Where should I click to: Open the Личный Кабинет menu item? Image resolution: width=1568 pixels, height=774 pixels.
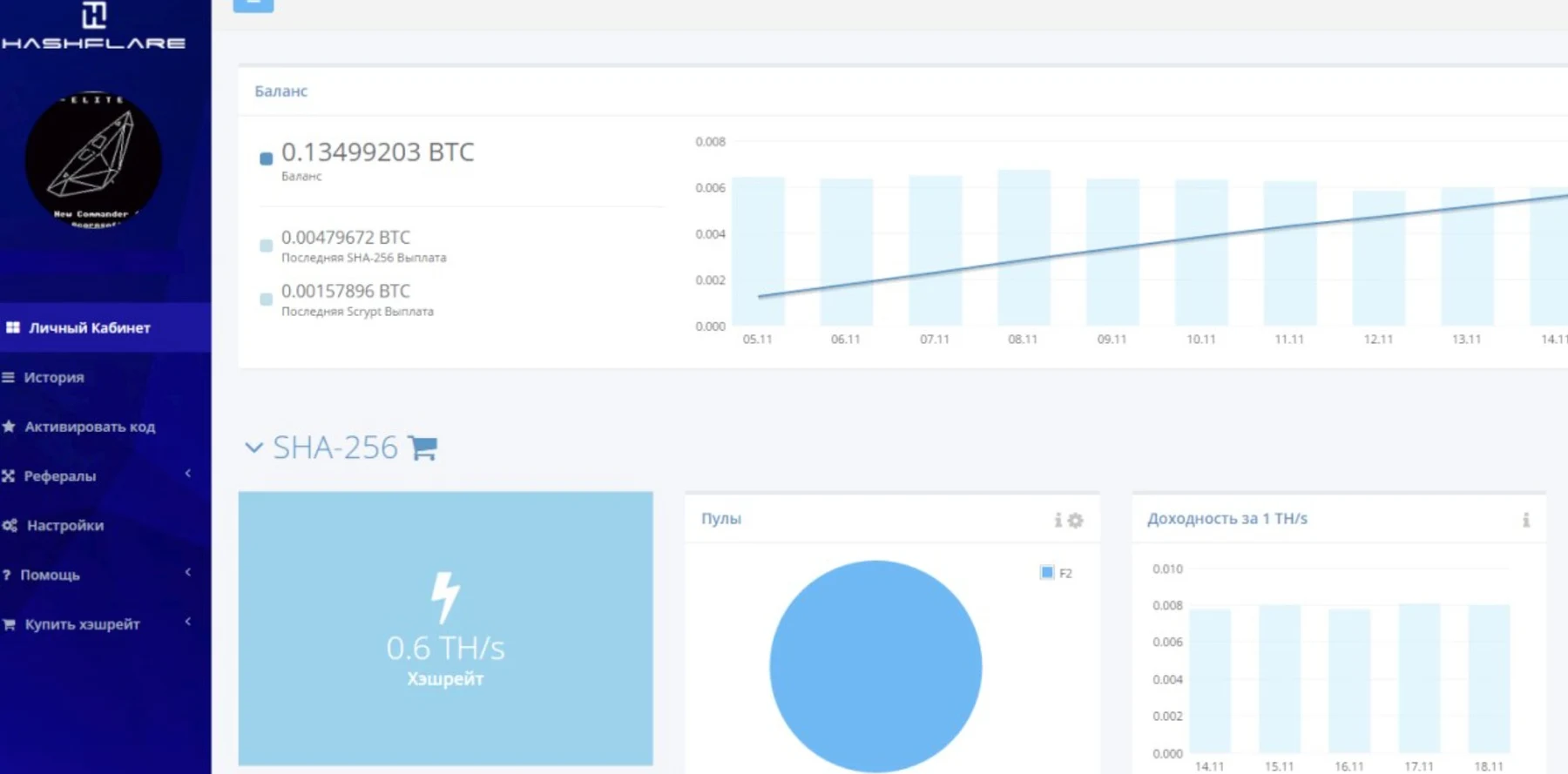click(105, 327)
